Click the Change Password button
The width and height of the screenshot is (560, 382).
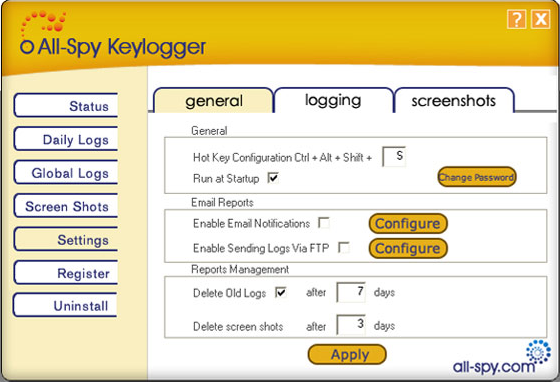477,177
